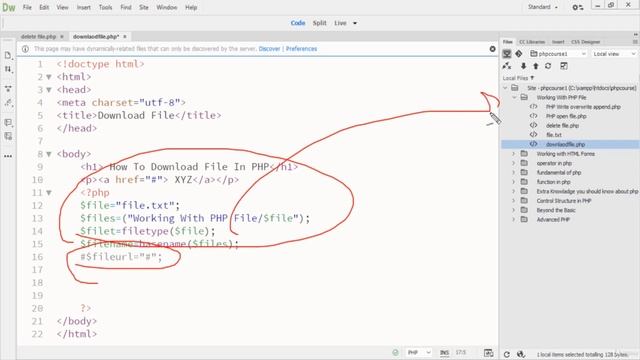Open the Window menu
The image size is (640, 360).
(x=167, y=7)
